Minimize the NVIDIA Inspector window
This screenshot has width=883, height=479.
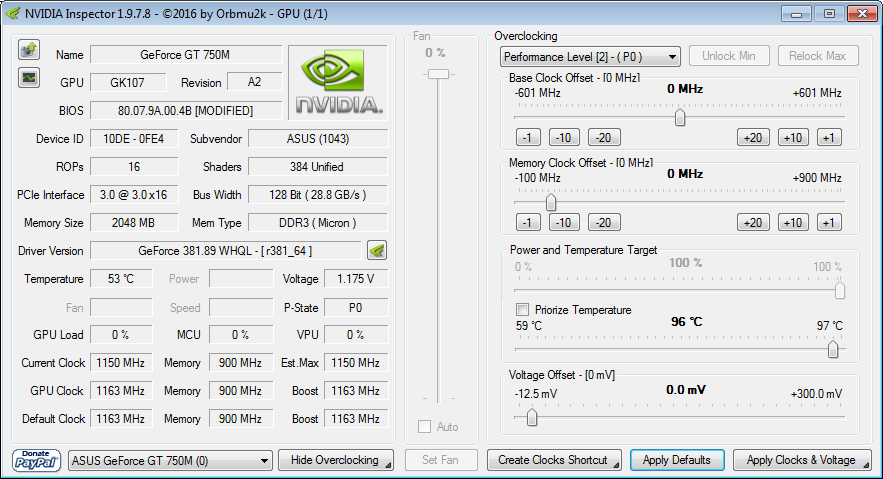pos(796,14)
